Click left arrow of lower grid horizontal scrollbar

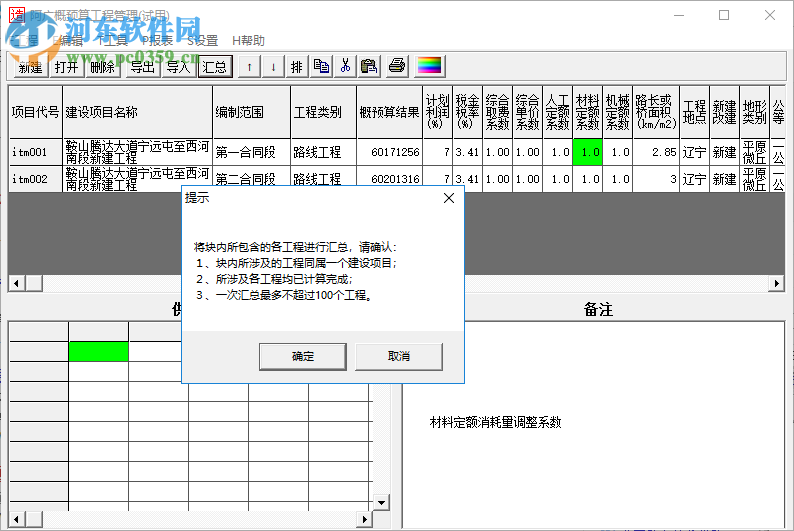click(x=17, y=519)
